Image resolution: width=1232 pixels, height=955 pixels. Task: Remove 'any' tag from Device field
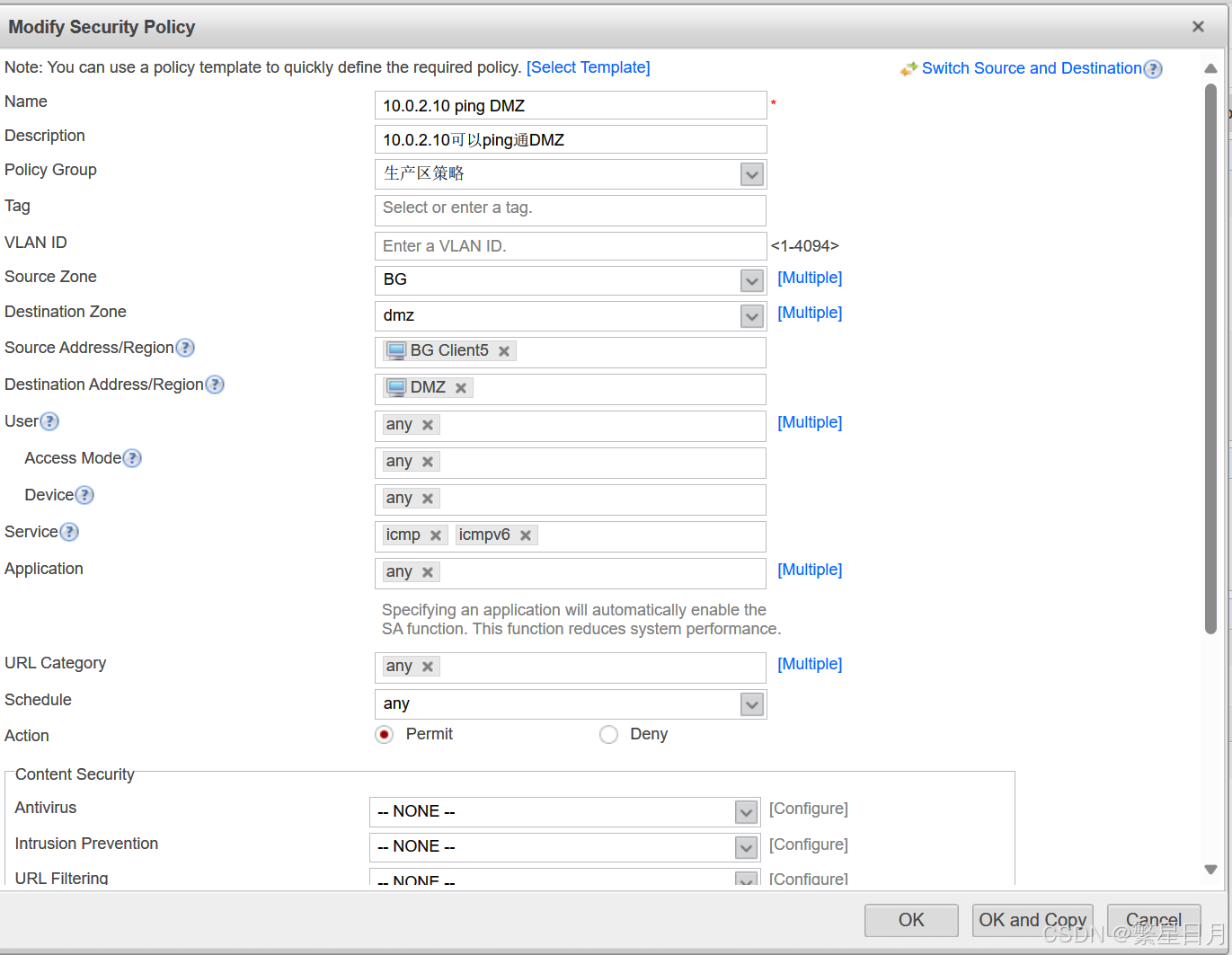click(428, 499)
